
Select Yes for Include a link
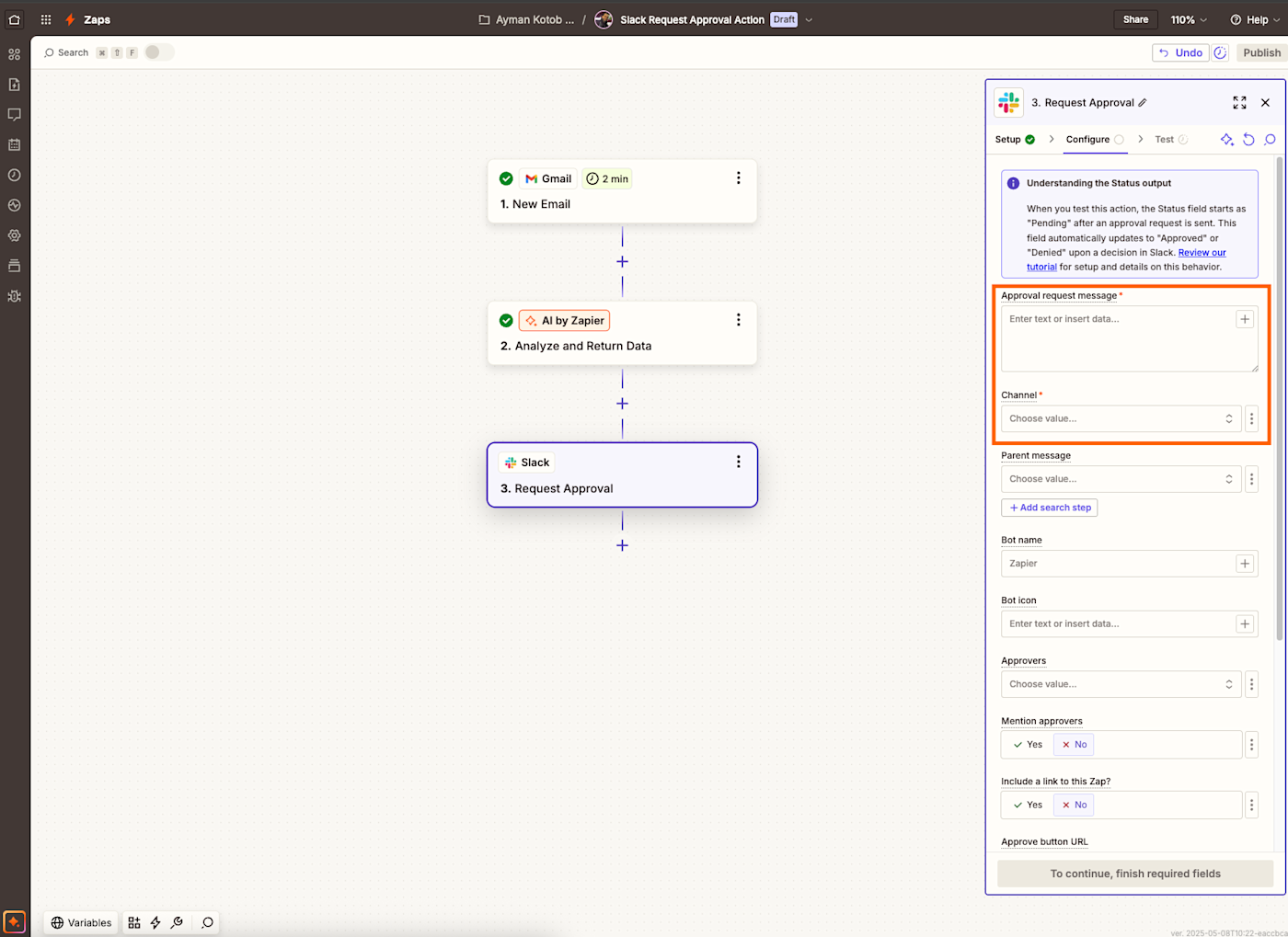click(x=1028, y=805)
